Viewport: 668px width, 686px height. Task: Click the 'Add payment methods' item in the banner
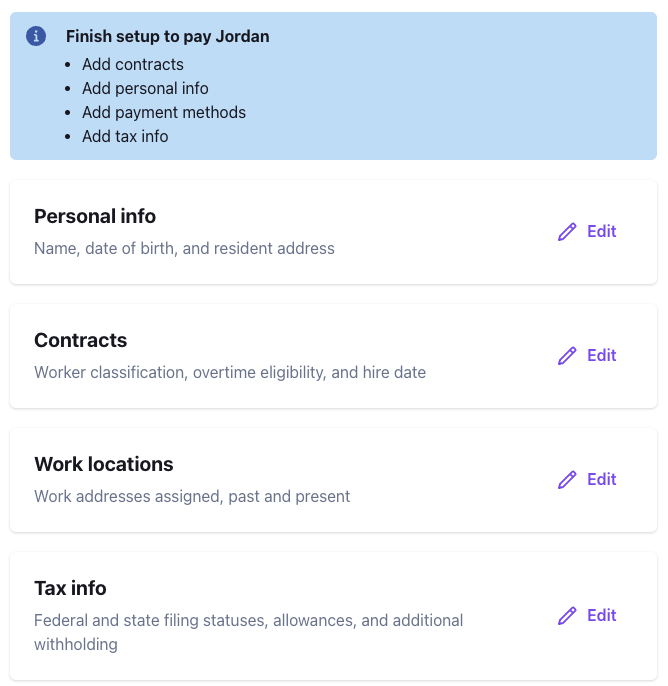pos(164,112)
